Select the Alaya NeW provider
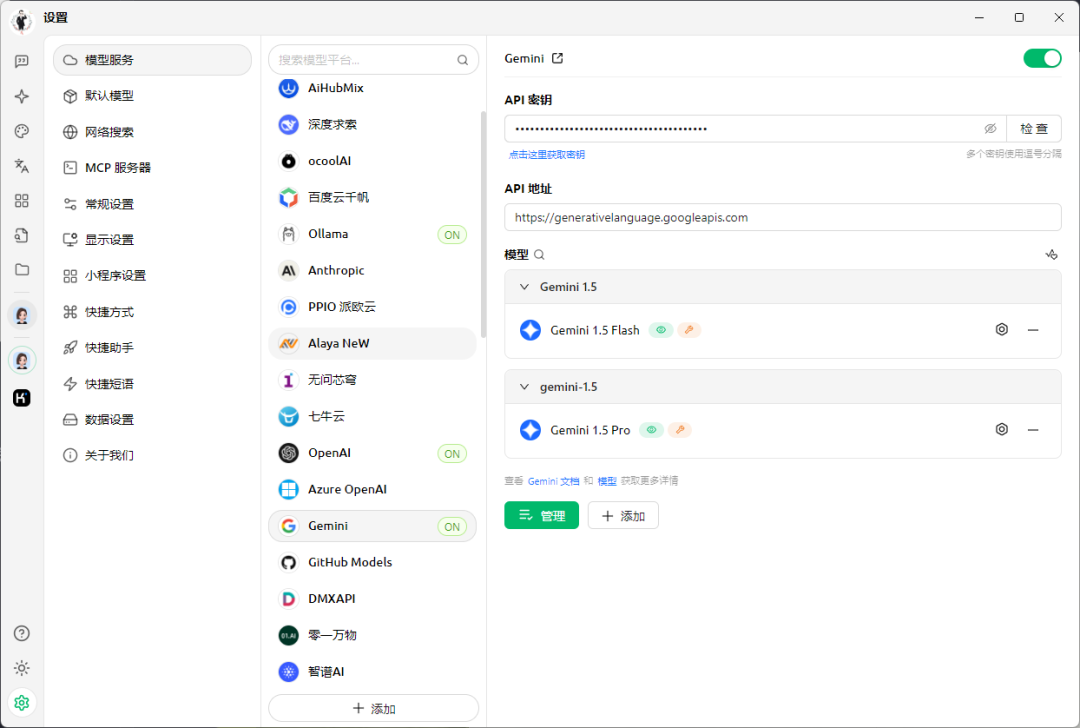The height and width of the screenshot is (728, 1080). coord(372,343)
